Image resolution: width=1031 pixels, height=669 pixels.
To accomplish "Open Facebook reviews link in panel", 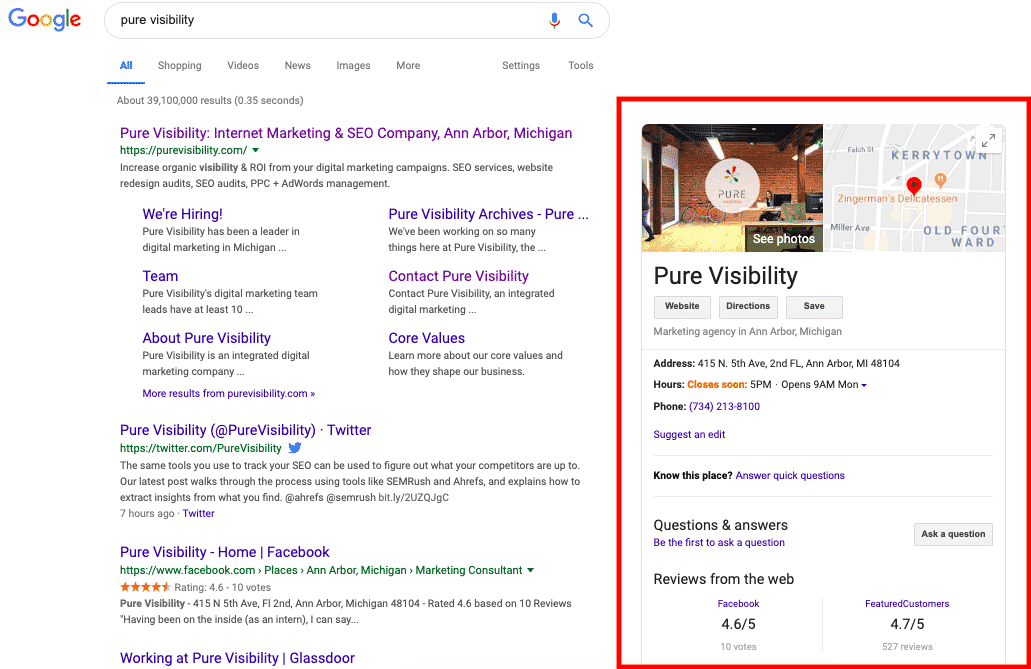I will 738,604.
